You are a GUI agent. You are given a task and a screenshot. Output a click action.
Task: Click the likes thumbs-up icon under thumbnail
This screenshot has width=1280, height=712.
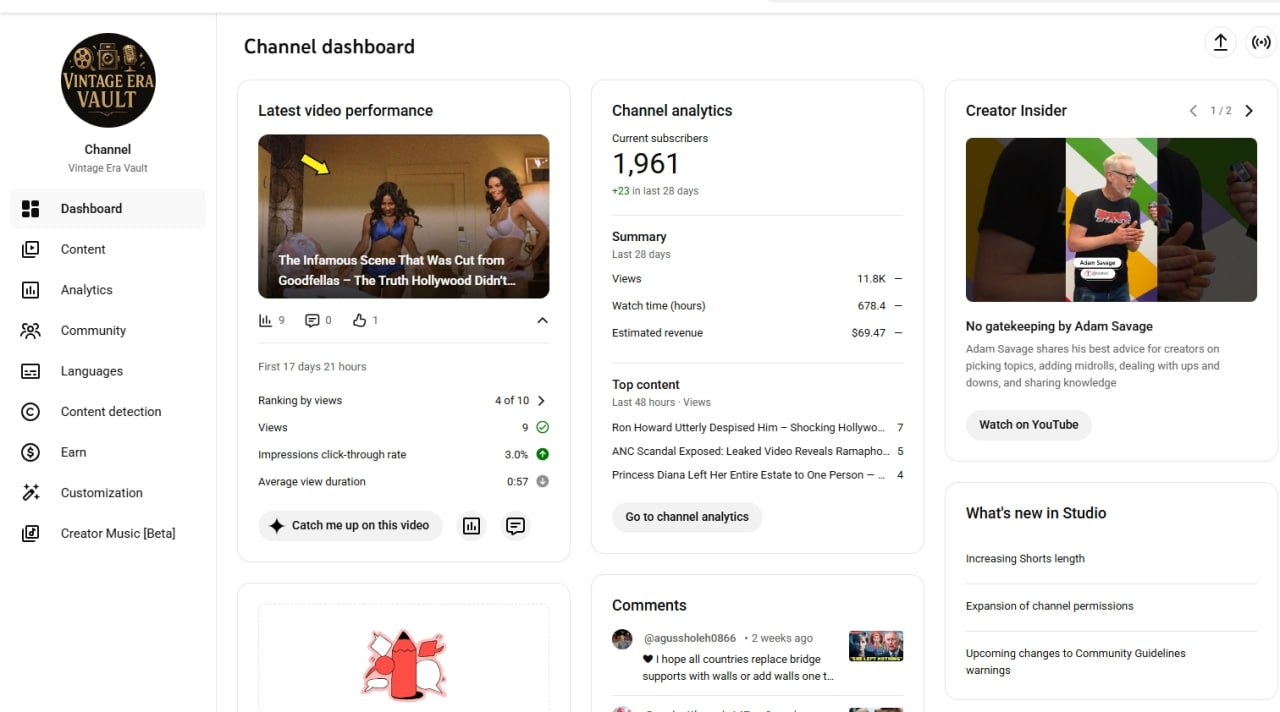click(360, 320)
